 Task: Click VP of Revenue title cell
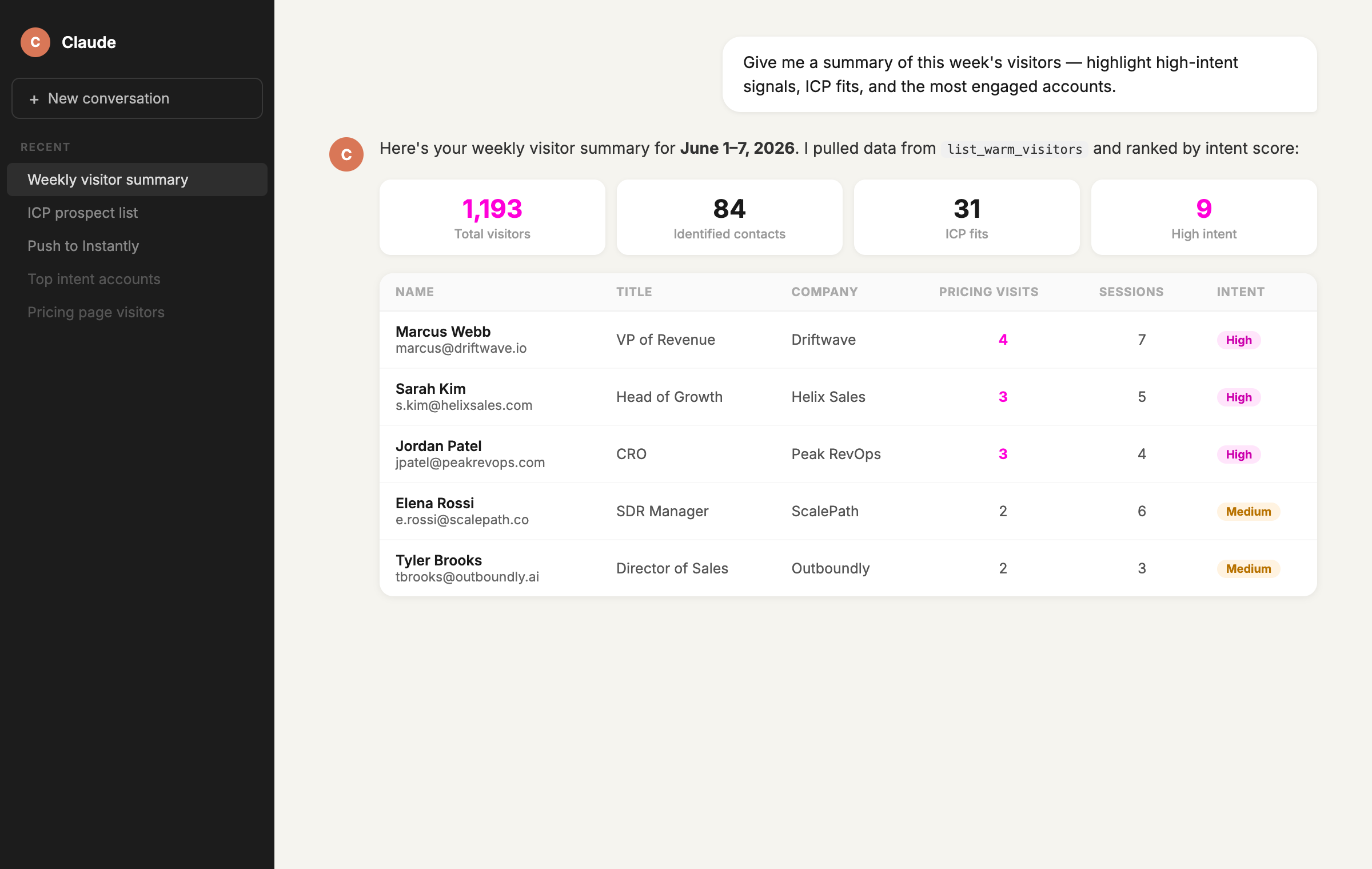coord(665,340)
